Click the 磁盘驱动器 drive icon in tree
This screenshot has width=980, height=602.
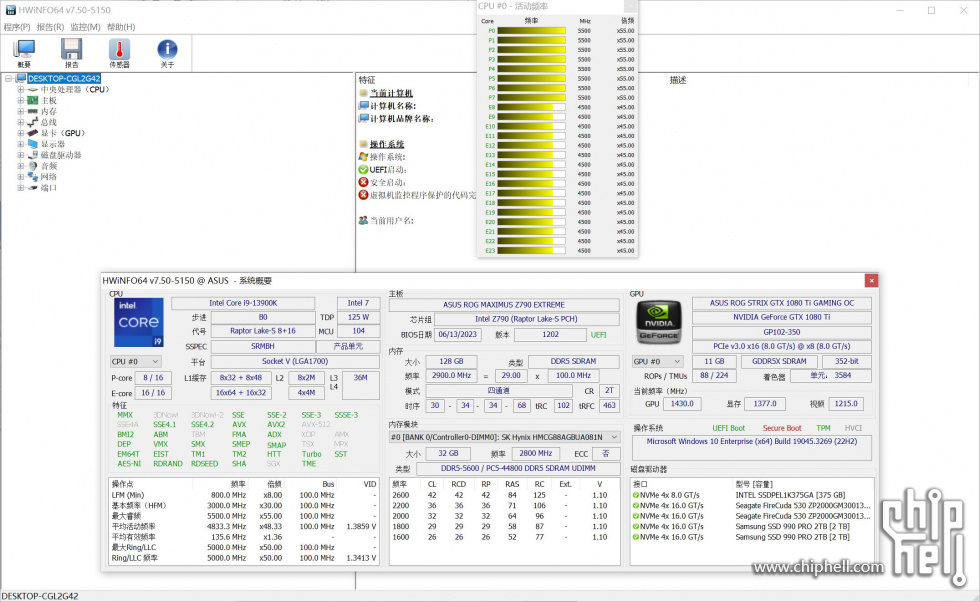tap(32, 155)
